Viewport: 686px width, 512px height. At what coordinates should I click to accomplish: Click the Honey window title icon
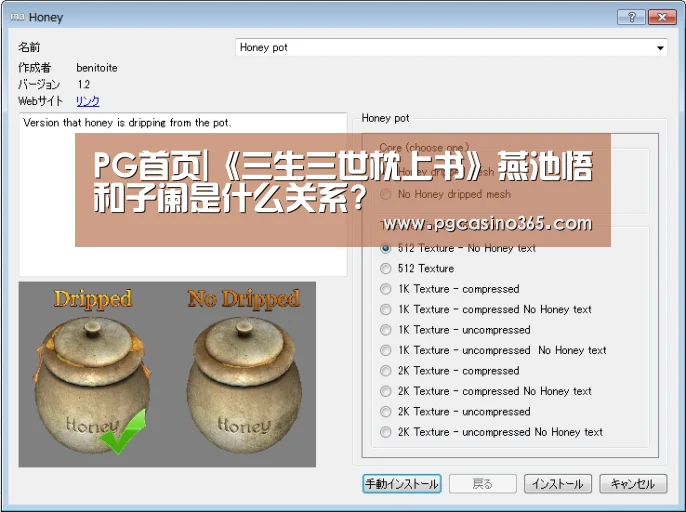(17, 17)
